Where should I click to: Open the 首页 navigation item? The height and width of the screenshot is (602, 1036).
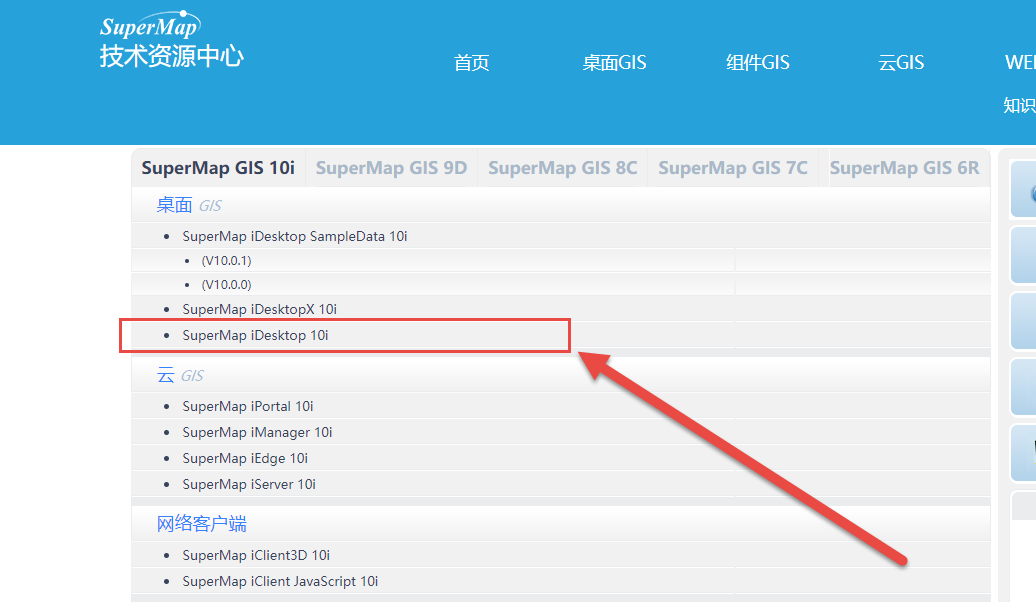(471, 63)
